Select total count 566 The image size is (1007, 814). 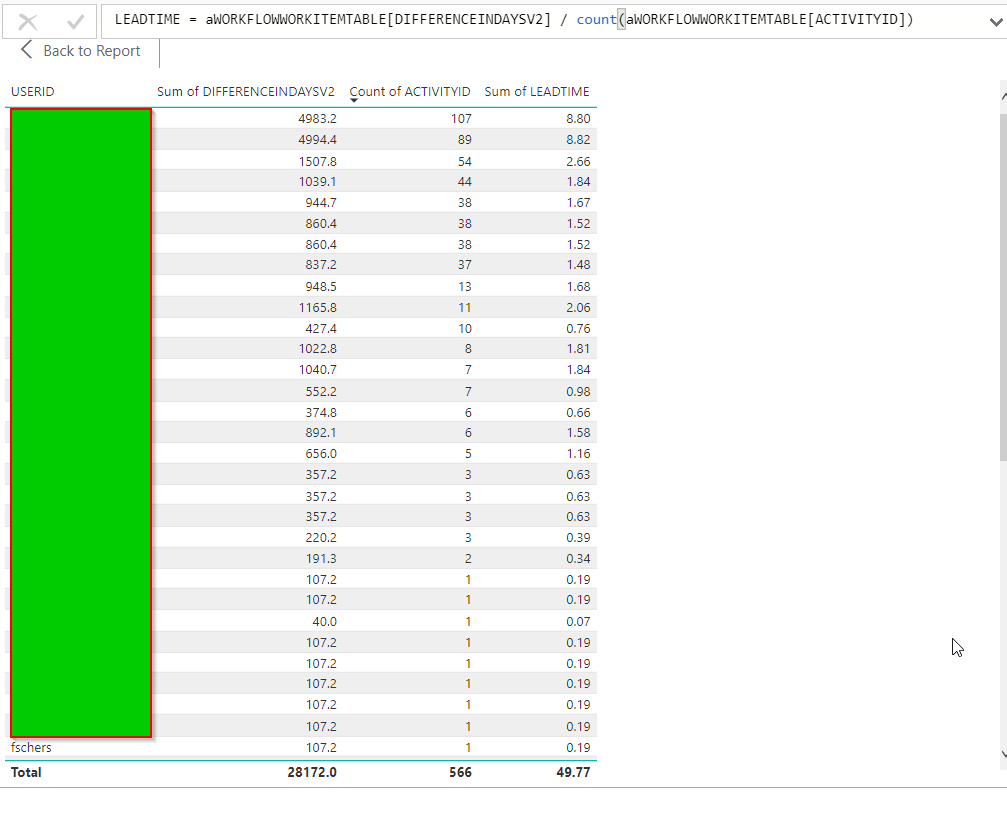point(460,772)
